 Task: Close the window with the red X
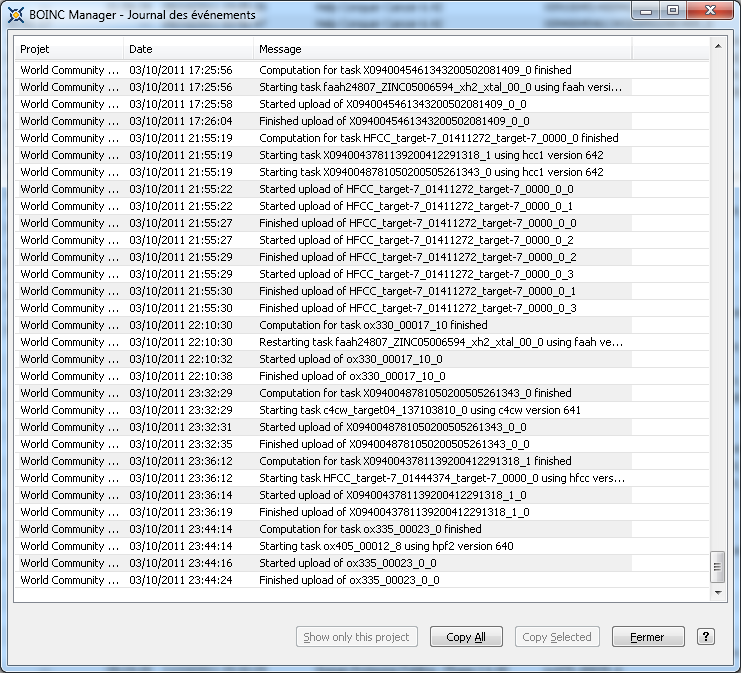[x=710, y=11]
